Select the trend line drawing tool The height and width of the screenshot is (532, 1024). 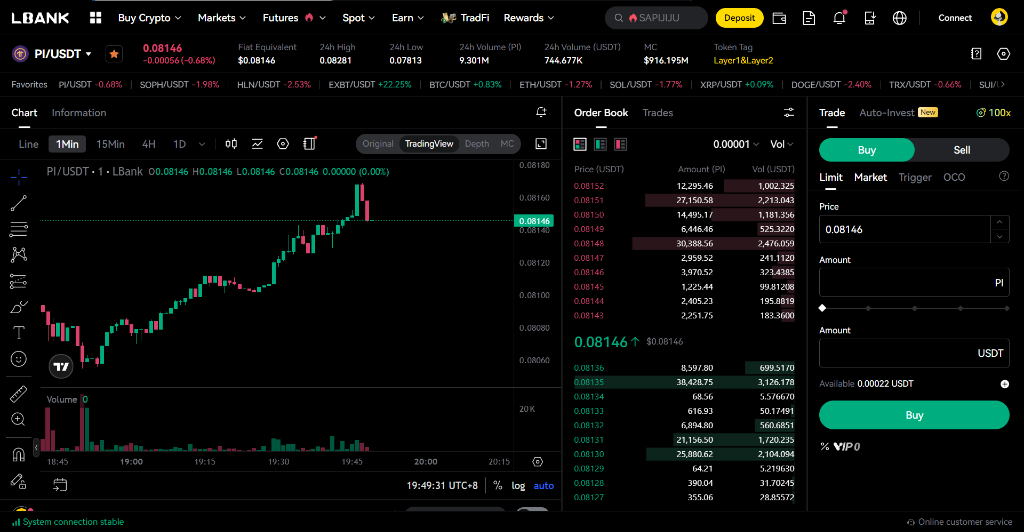coord(19,203)
